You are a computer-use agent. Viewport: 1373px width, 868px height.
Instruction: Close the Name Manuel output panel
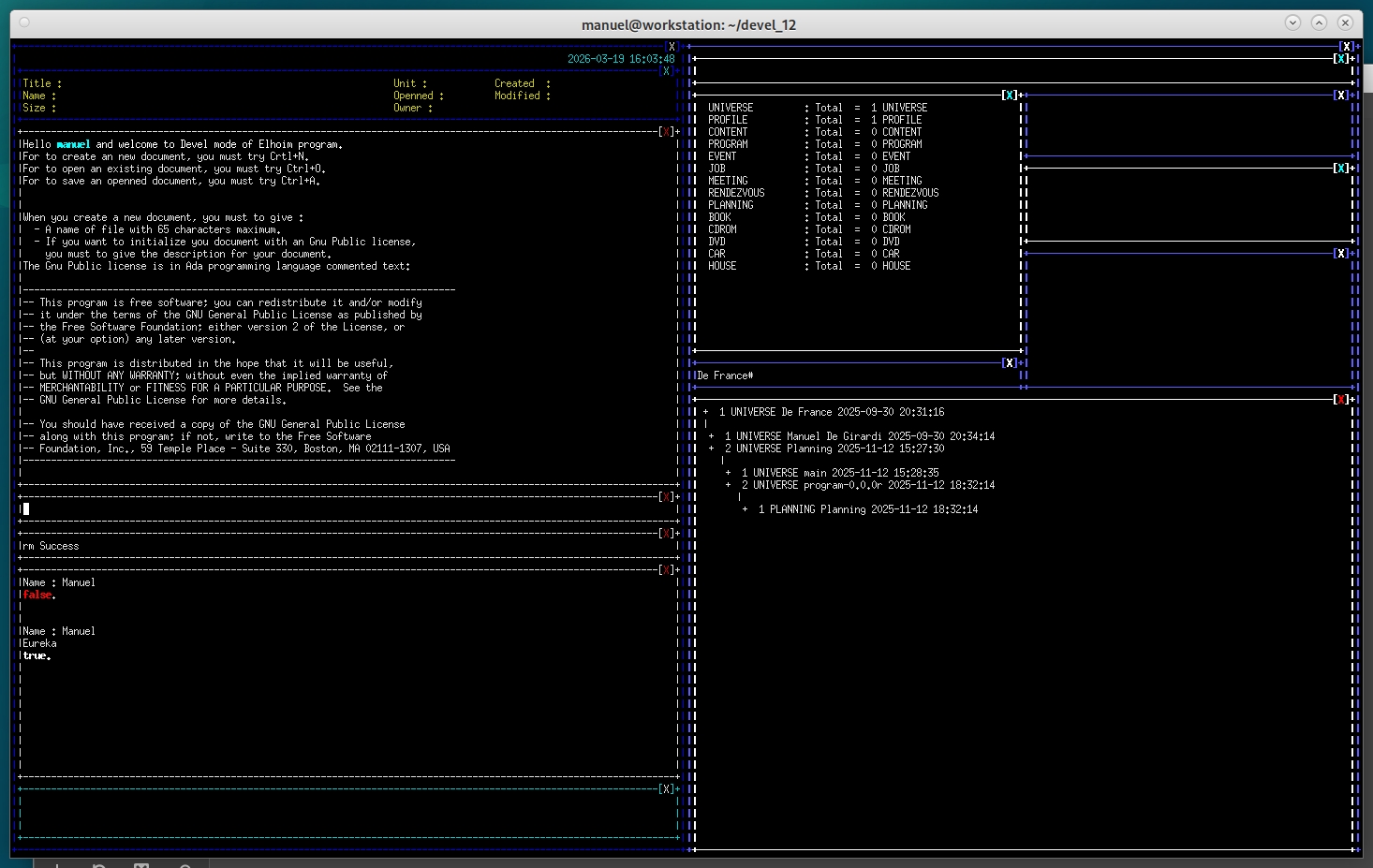(x=667, y=570)
